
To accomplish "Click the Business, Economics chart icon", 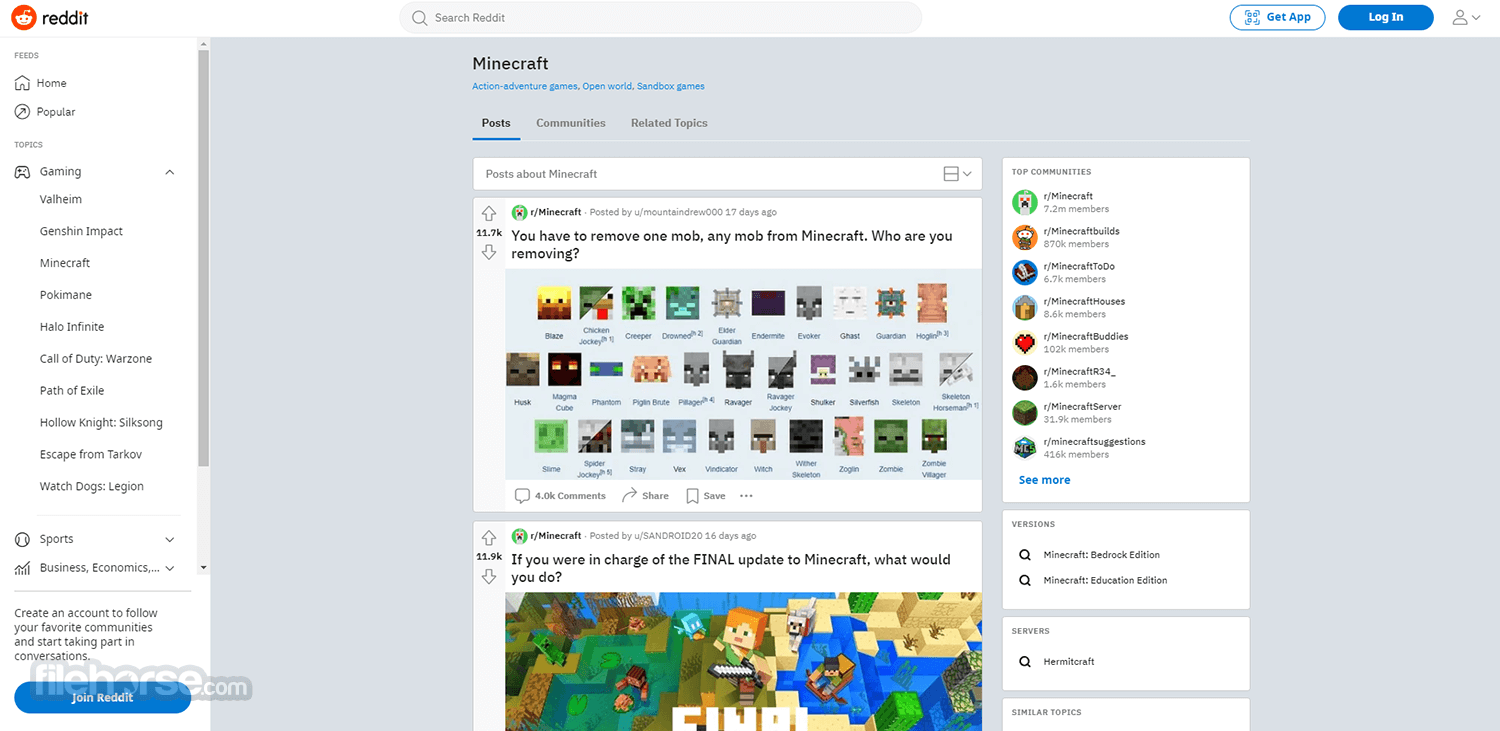I will (x=22, y=568).
